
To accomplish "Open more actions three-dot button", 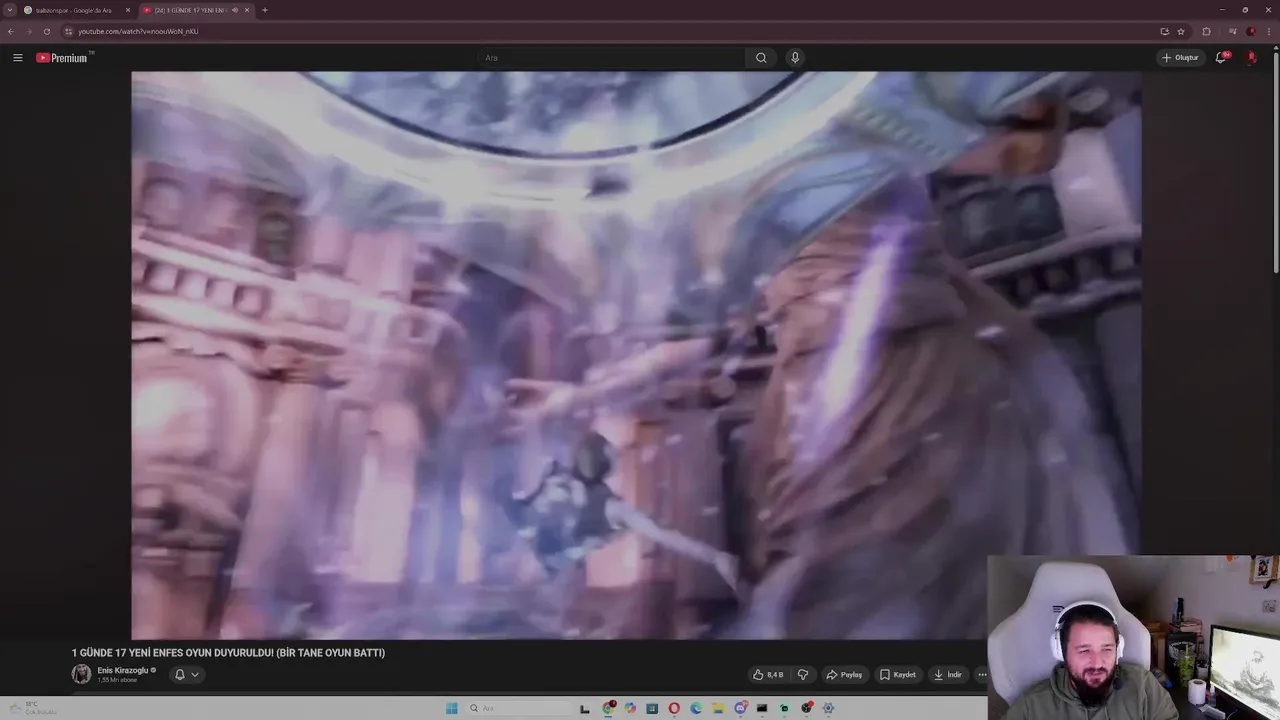I will click(x=982, y=674).
